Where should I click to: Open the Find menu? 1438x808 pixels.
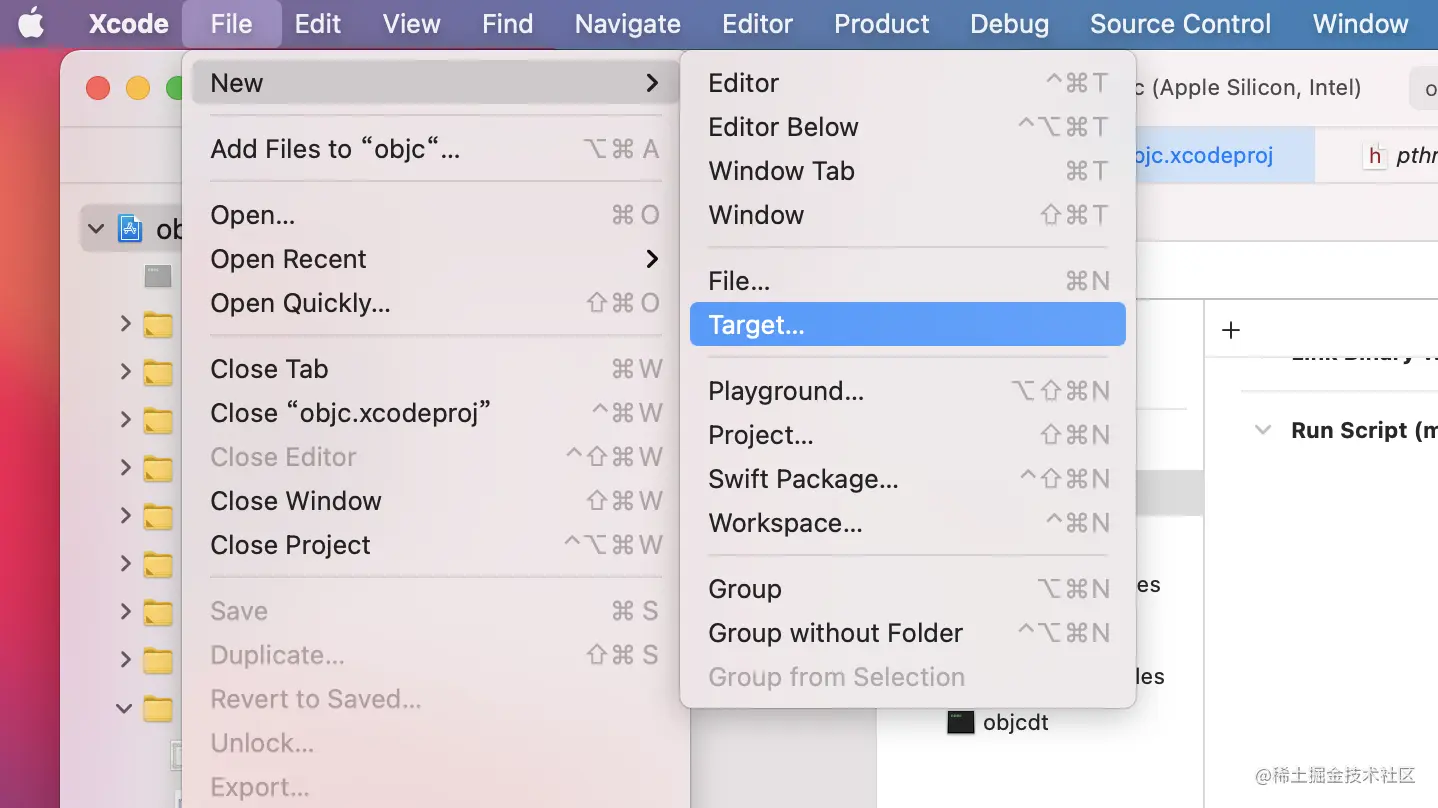pyautogui.click(x=507, y=24)
